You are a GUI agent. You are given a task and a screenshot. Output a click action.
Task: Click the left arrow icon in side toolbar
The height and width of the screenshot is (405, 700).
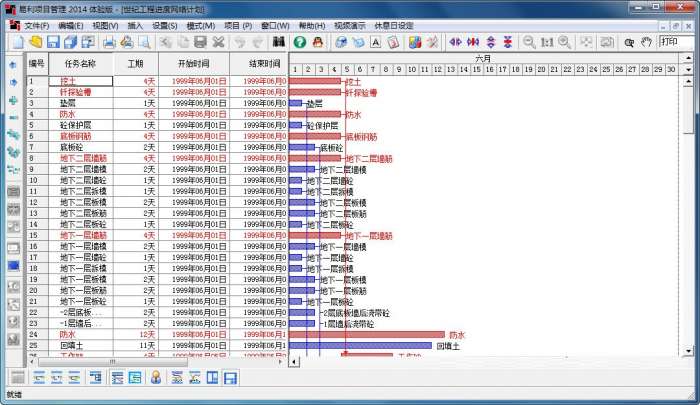13,65
